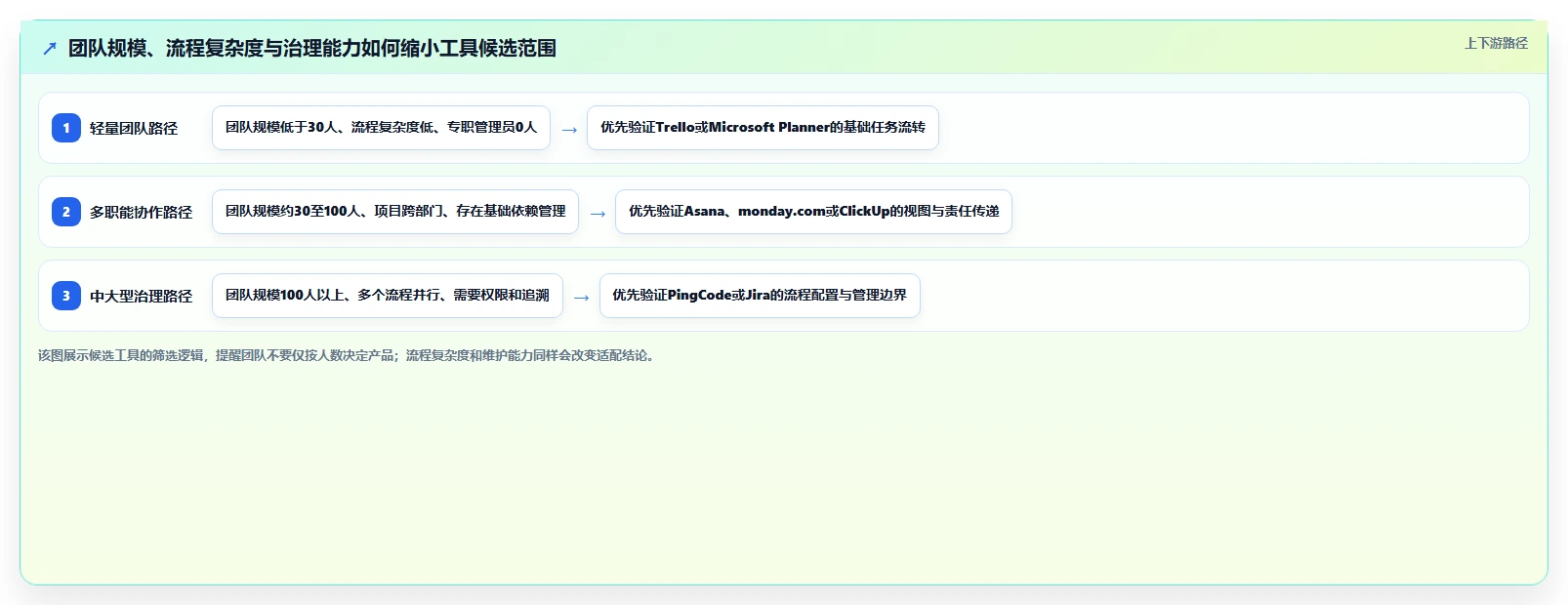Click the box 优先验证Asana、monday.com或ClickUp的视图与责任传递

[813, 212]
